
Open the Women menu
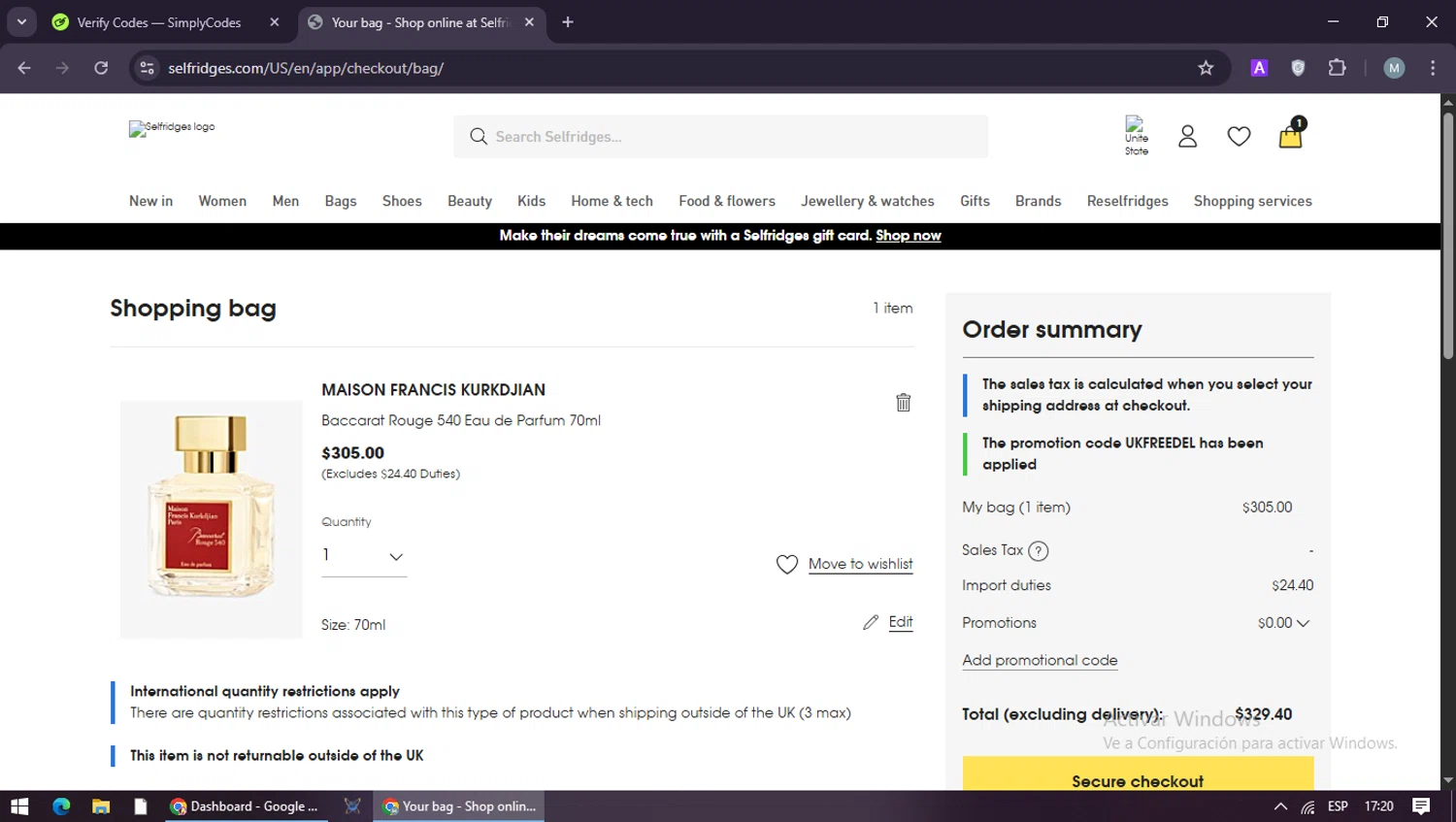click(x=222, y=201)
